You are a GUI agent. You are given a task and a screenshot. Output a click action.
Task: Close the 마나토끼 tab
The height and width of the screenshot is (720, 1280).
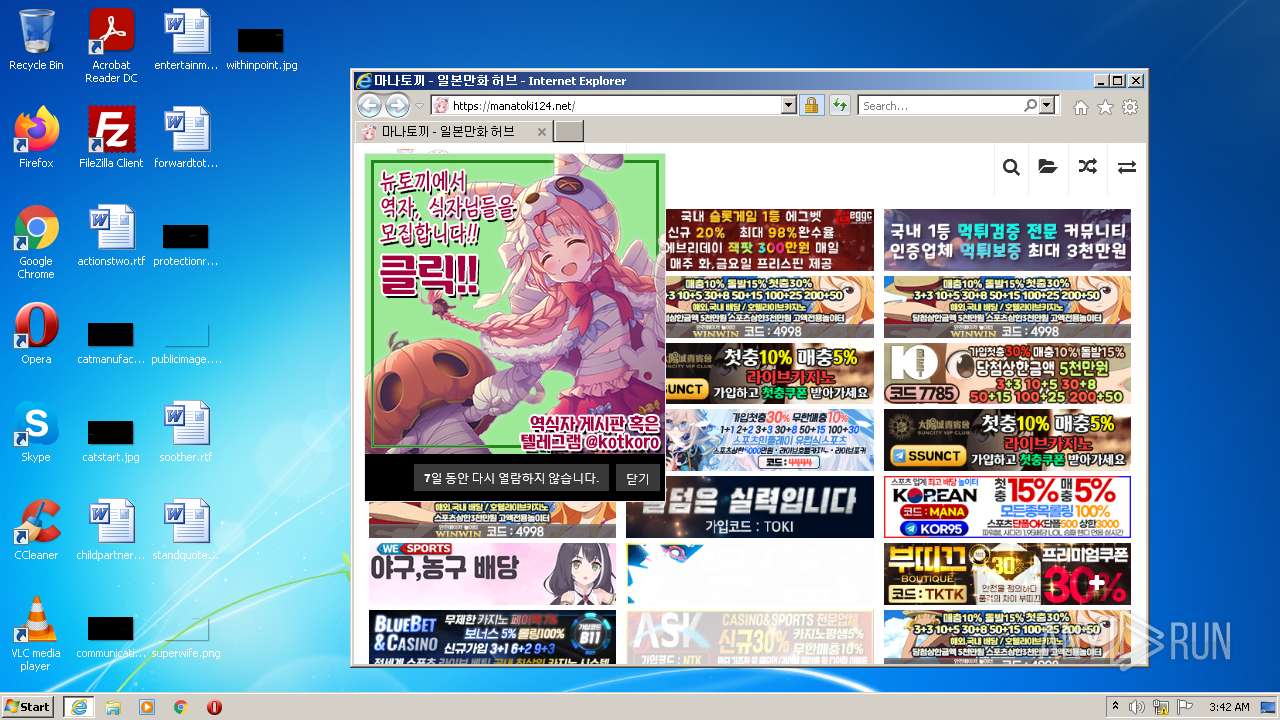click(542, 131)
